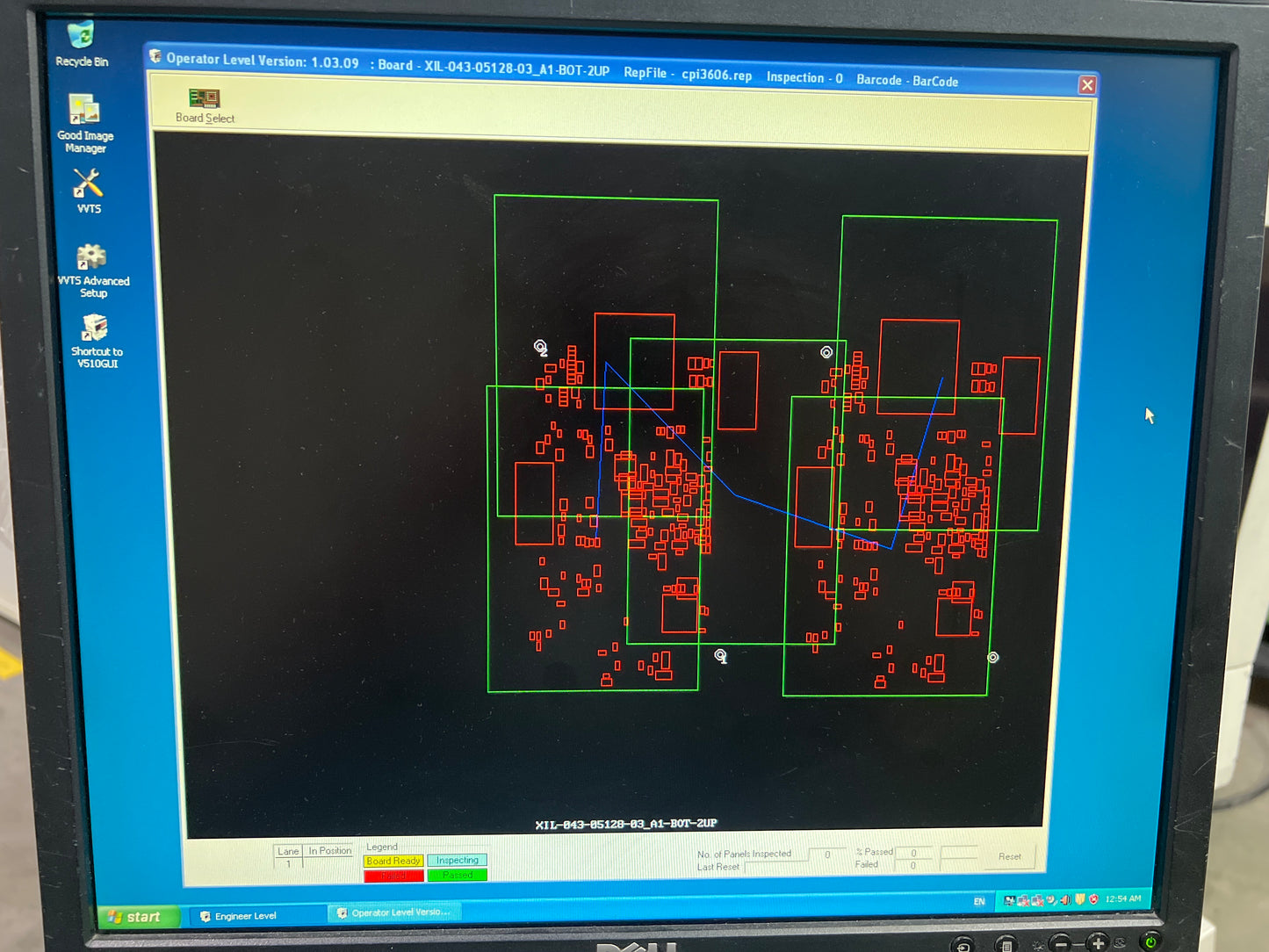Click the yellow shield tray icon
Screen dimensions: 1269x952
coord(1080,899)
